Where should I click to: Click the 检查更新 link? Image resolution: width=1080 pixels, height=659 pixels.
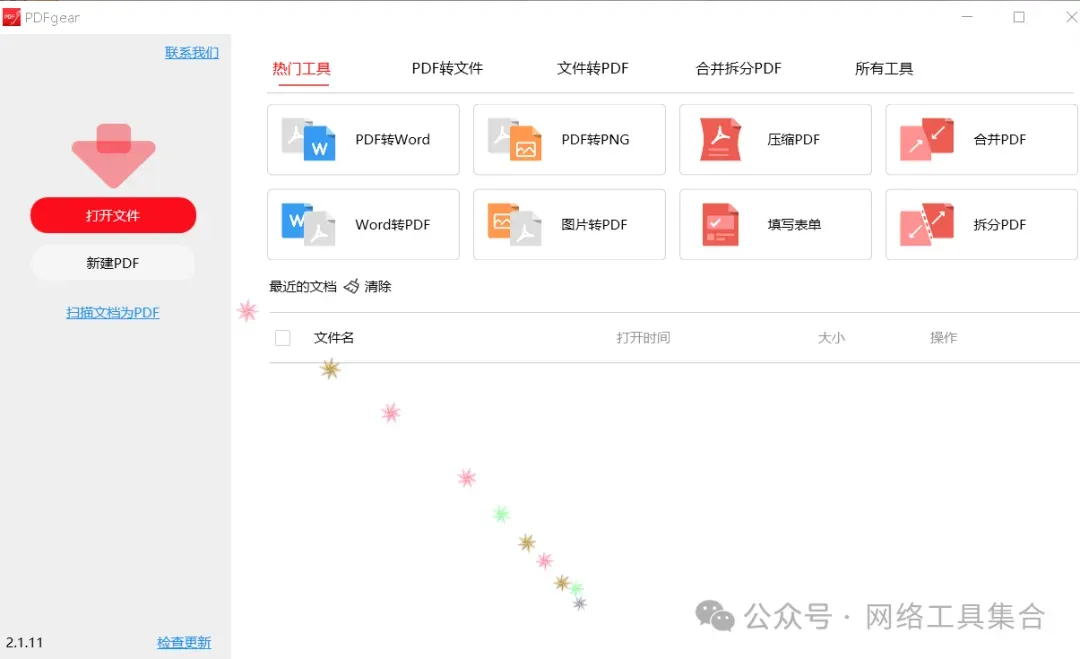(x=184, y=642)
